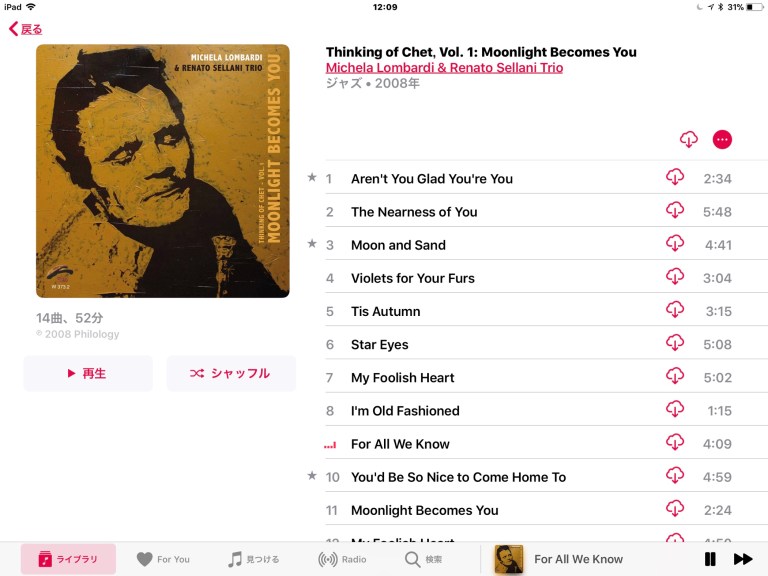Open the red more options ellipsis button

pyautogui.click(x=722, y=140)
